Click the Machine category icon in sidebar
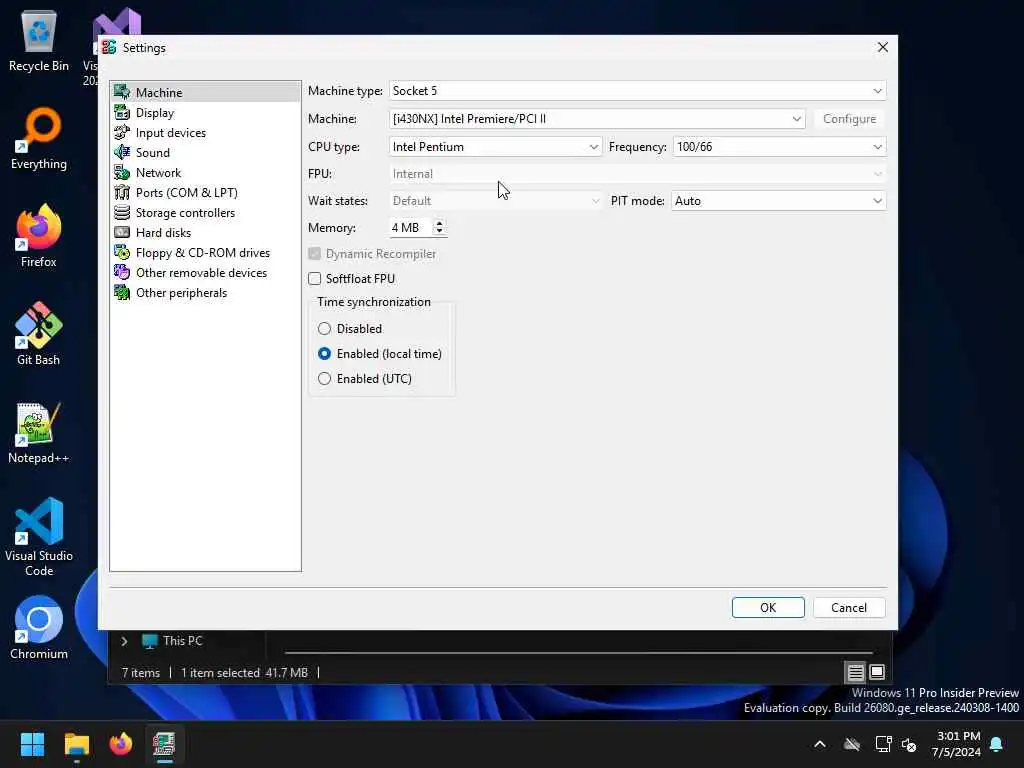The height and width of the screenshot is (768, 1024). coord(121,92)
